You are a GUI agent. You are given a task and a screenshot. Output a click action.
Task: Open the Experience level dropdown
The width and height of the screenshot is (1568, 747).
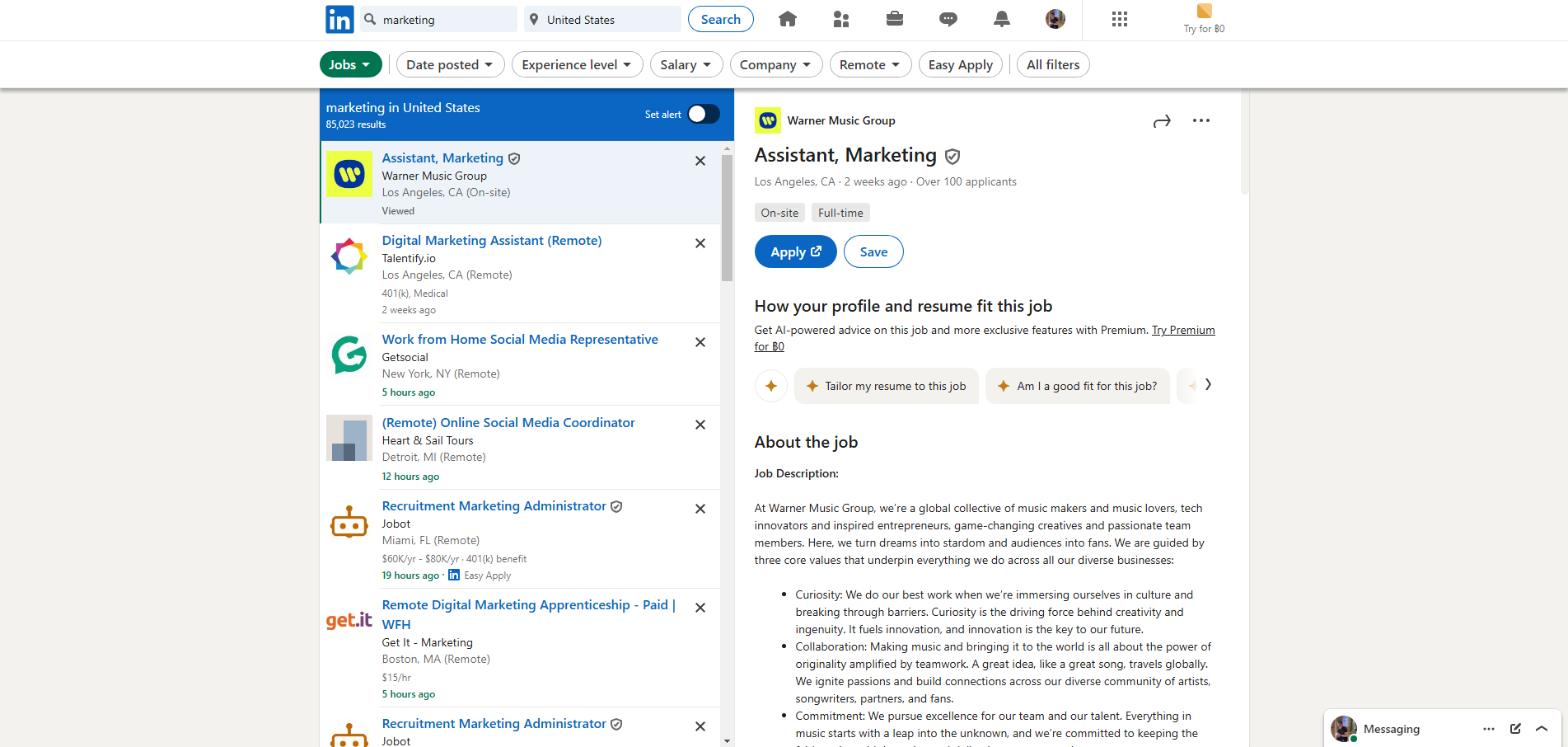click(x=577, y=64)
